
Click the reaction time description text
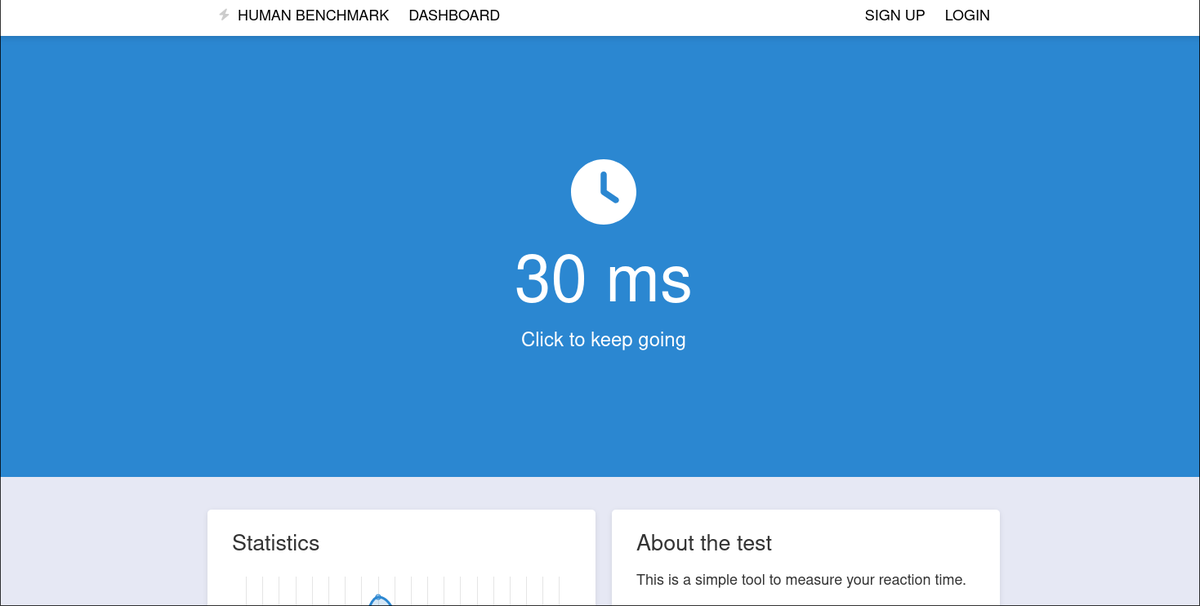(801, 579)
